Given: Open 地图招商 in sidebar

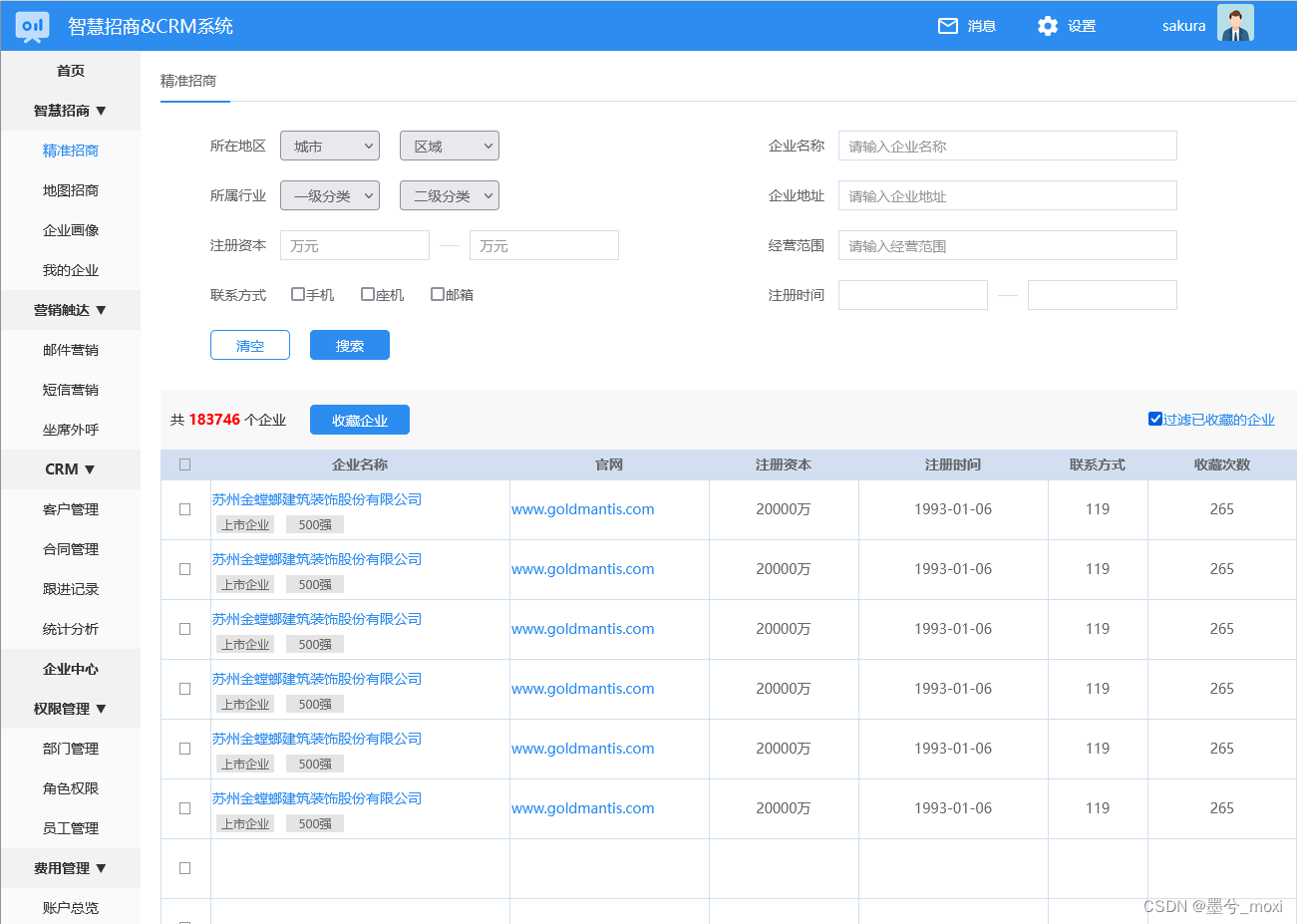Looking at the screenshot, I should click(x=71, y=190).
